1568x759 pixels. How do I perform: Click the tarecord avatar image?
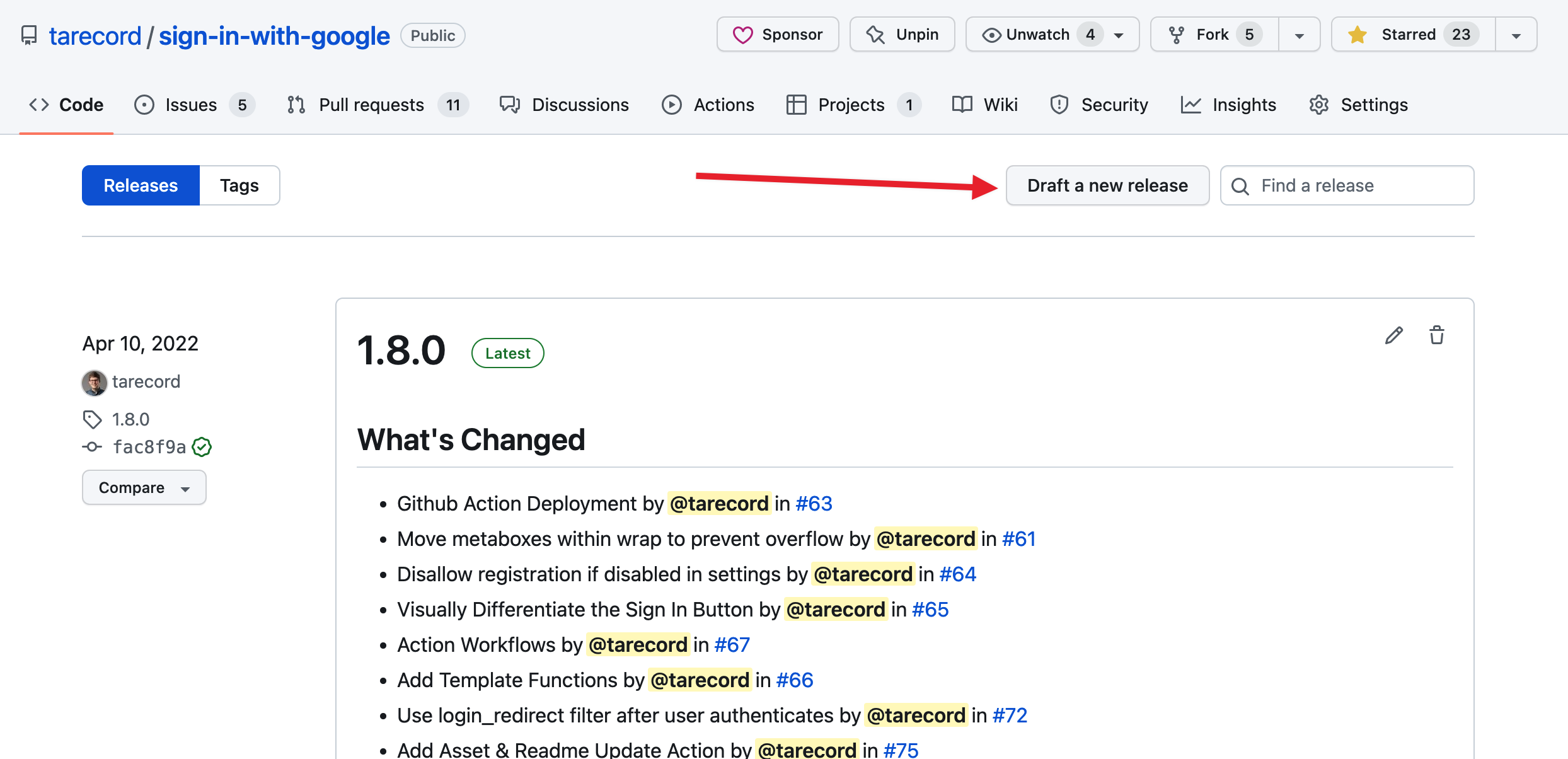pyautogui.click(x=94, y=382)
